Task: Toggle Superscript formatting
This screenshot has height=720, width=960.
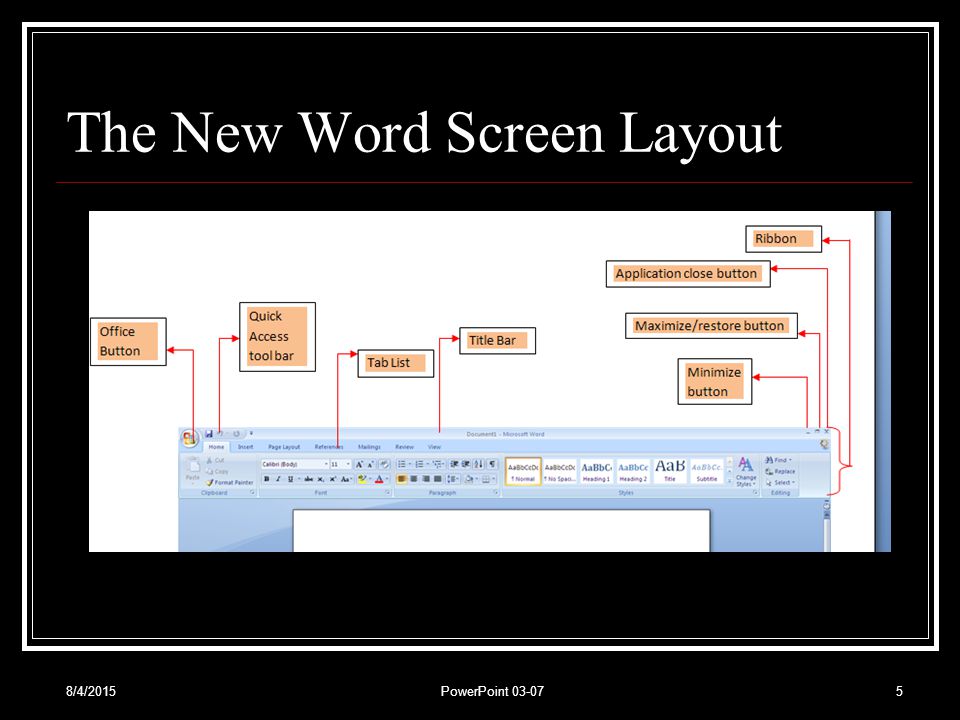Action: point(333,479)
